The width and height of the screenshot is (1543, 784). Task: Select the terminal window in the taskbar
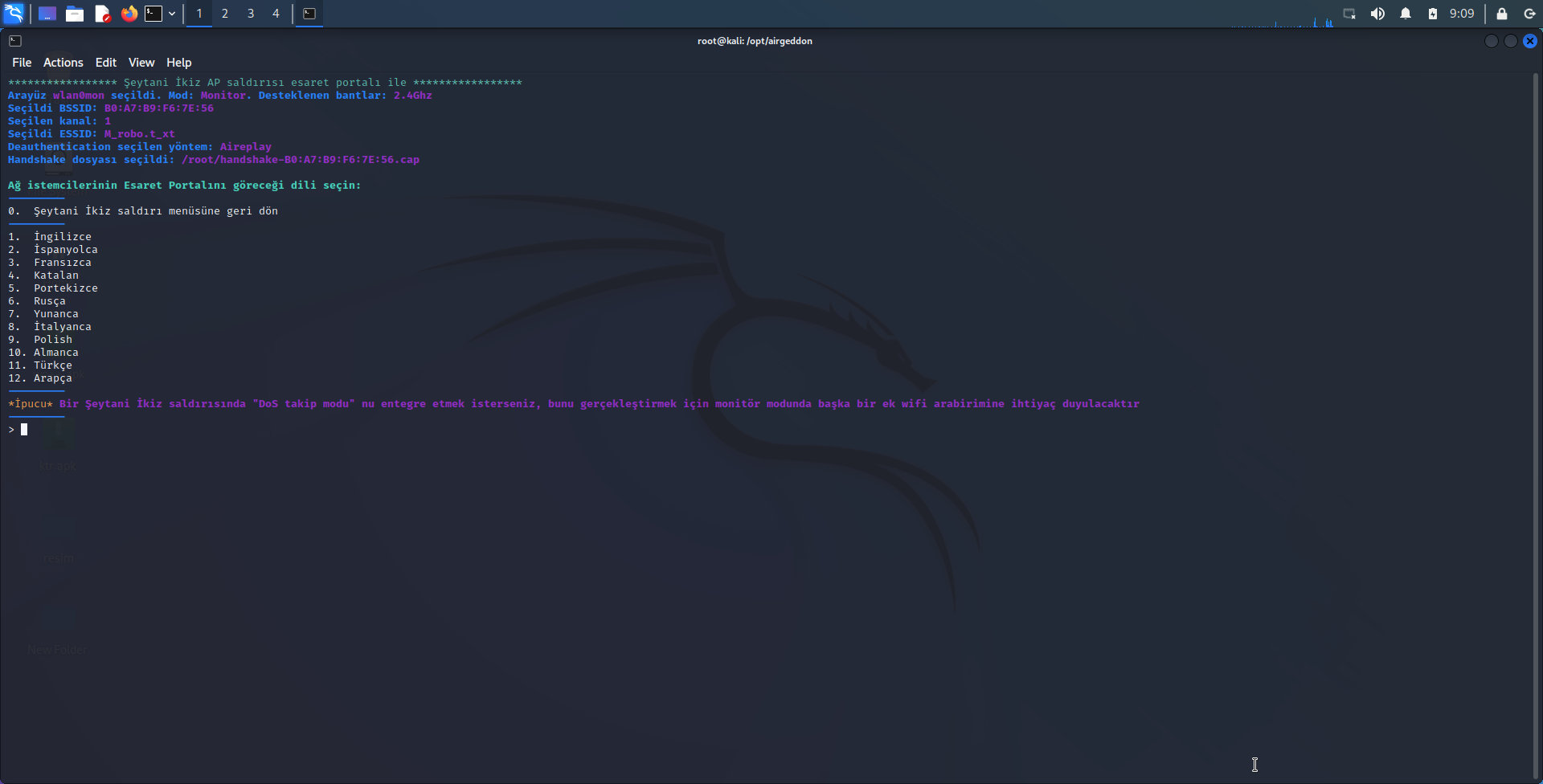[309, 14]
